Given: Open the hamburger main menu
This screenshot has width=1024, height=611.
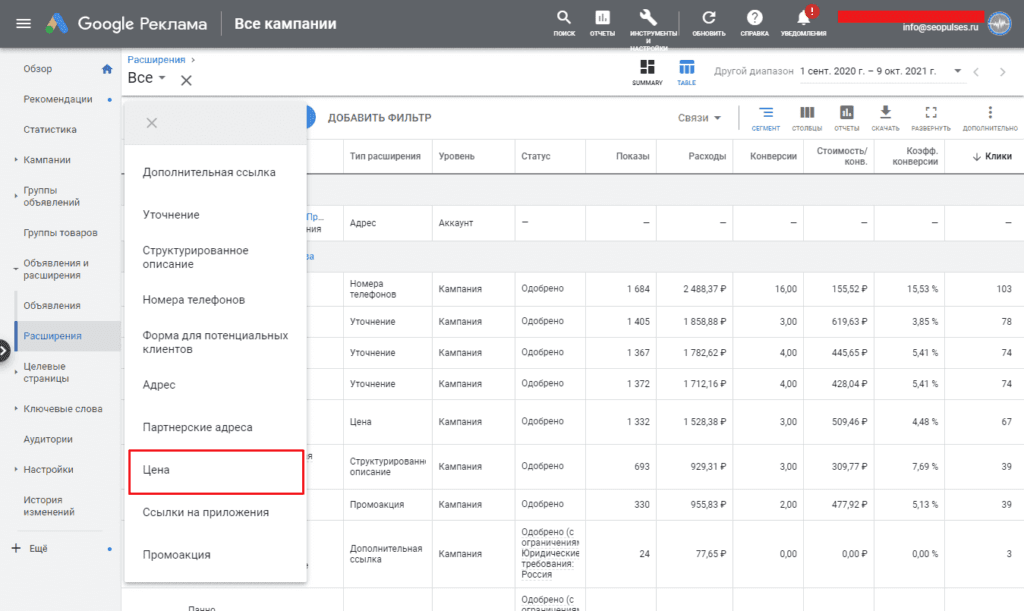Looking at the screenshot, I should tap(24, 24).
